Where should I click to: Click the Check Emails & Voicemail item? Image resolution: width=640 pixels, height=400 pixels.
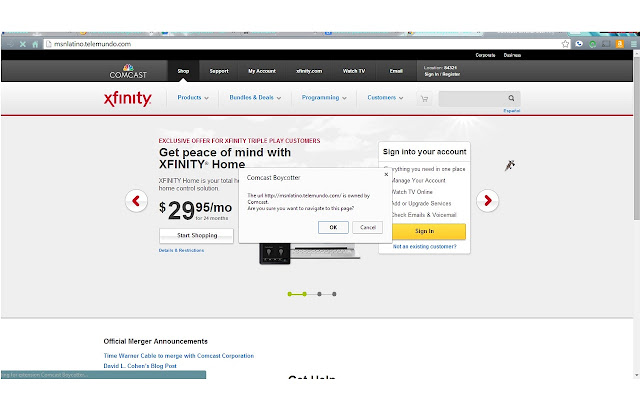(x=423, y=215)
